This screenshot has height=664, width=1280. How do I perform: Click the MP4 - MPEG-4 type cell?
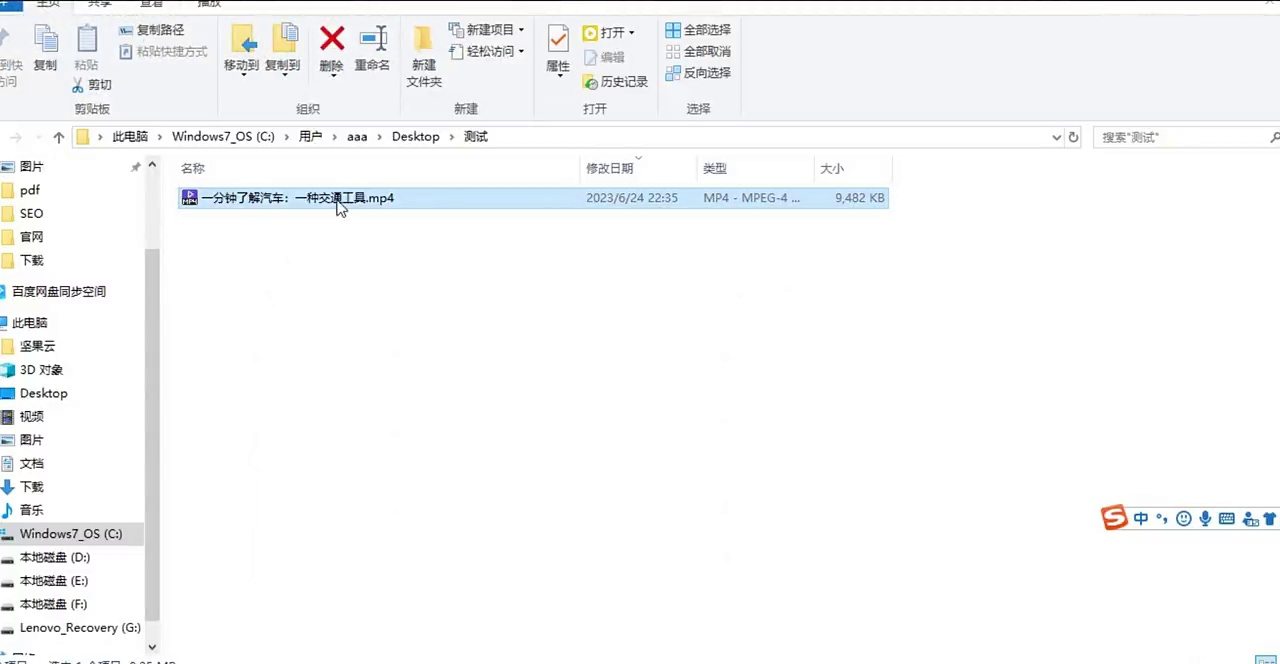[752, 198]
